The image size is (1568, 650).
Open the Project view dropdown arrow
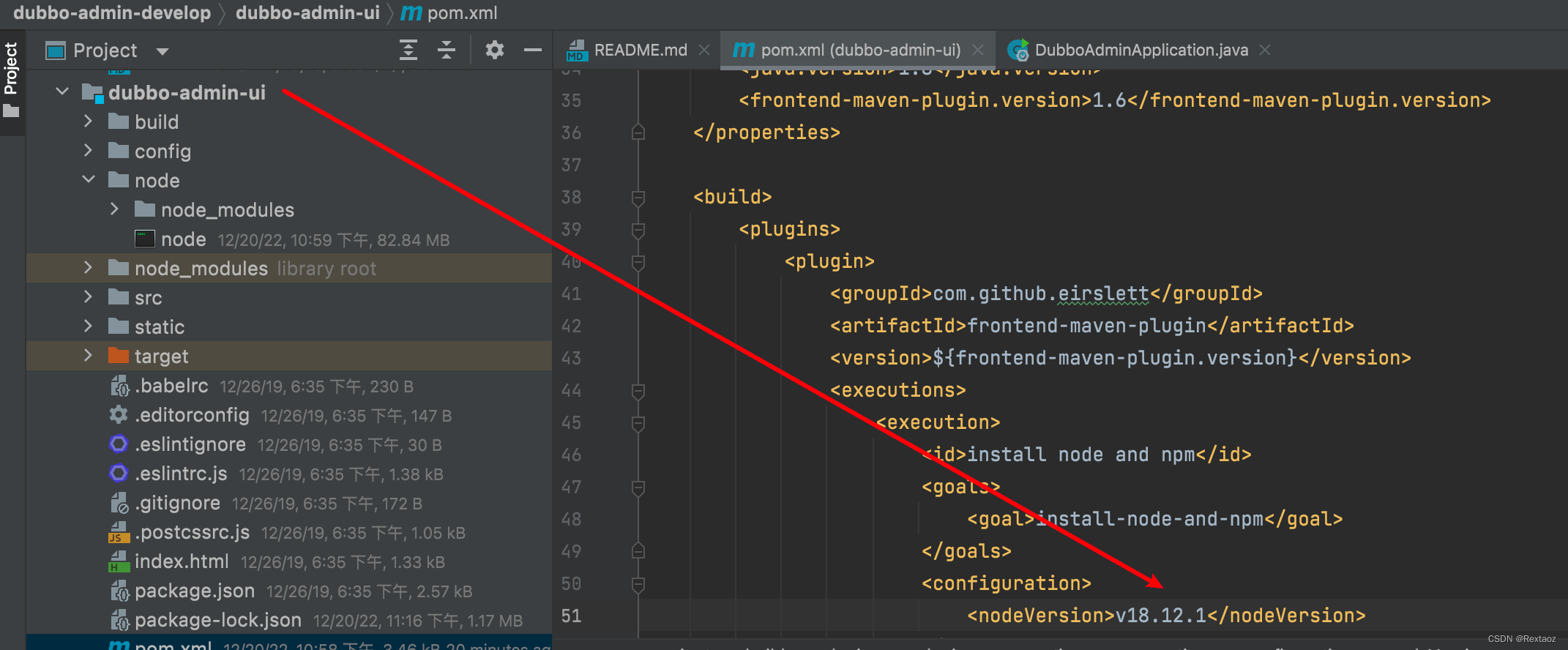pos(163,51)
